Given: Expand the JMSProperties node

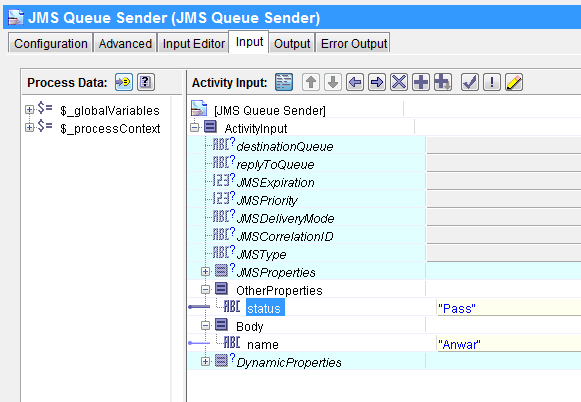Looking at the screenshot, I should [205, 272].
